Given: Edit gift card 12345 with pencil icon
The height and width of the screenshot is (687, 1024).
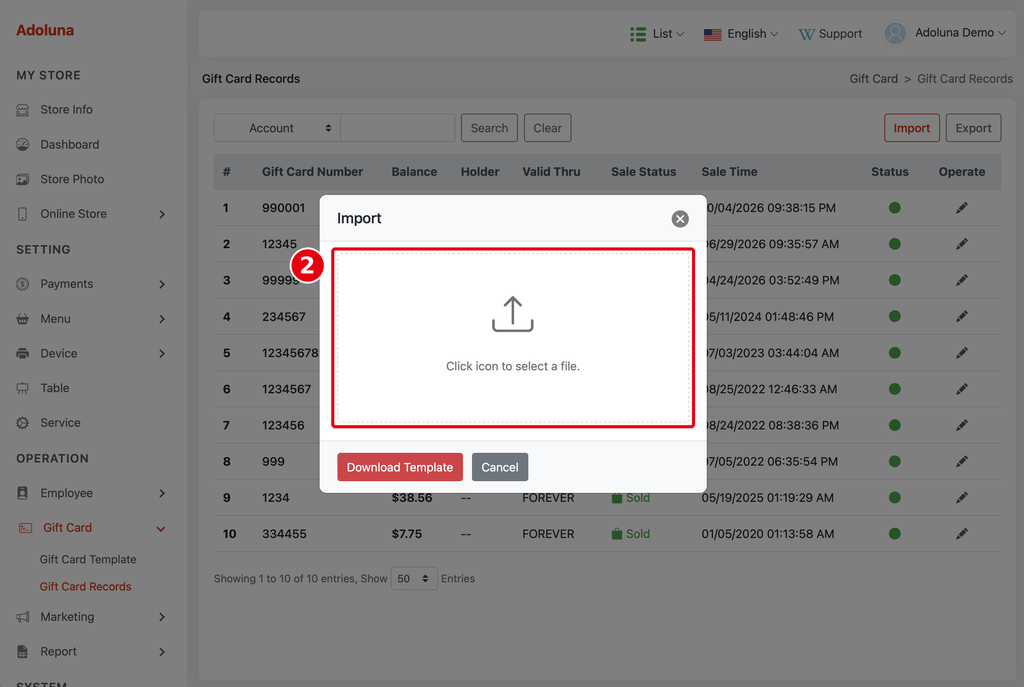Looking at the screenshot, I should pyautogui.click(x=961, y=244).
